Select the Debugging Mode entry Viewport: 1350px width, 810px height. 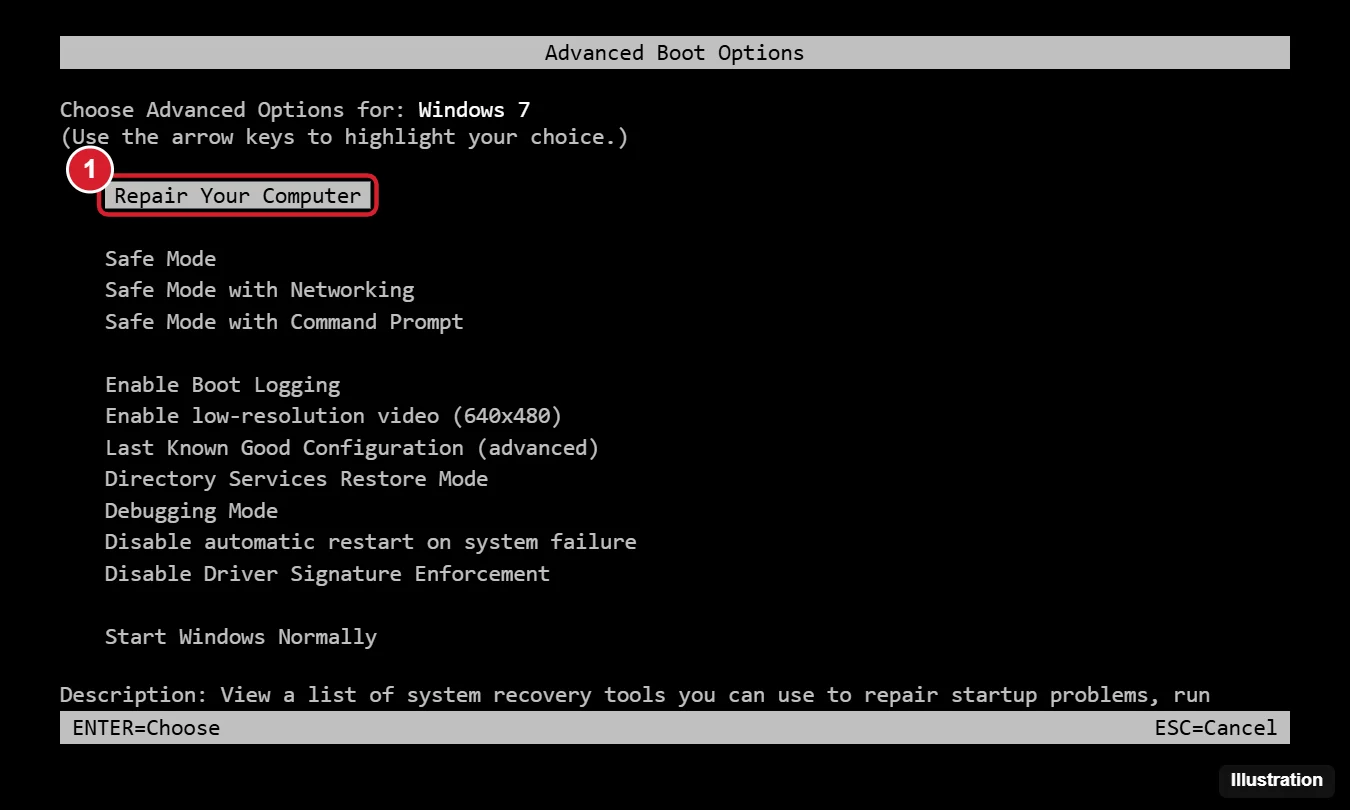[x=191, y=511]
